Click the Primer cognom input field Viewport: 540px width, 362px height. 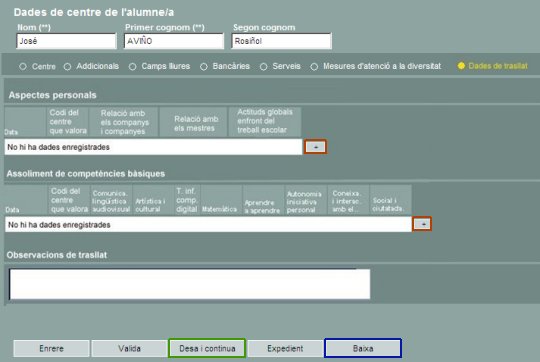point(174,41)
